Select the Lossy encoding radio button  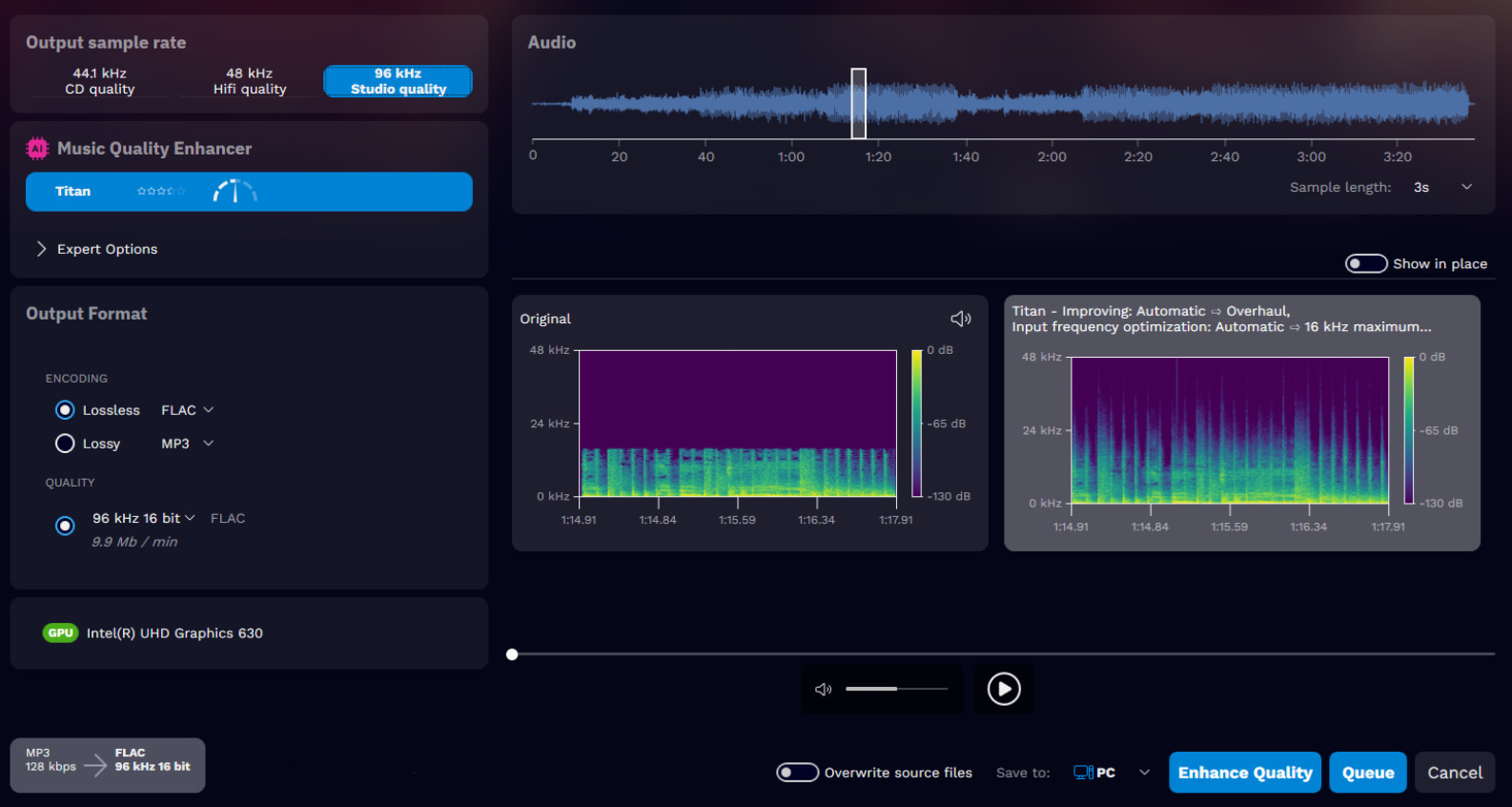(65, 444)
